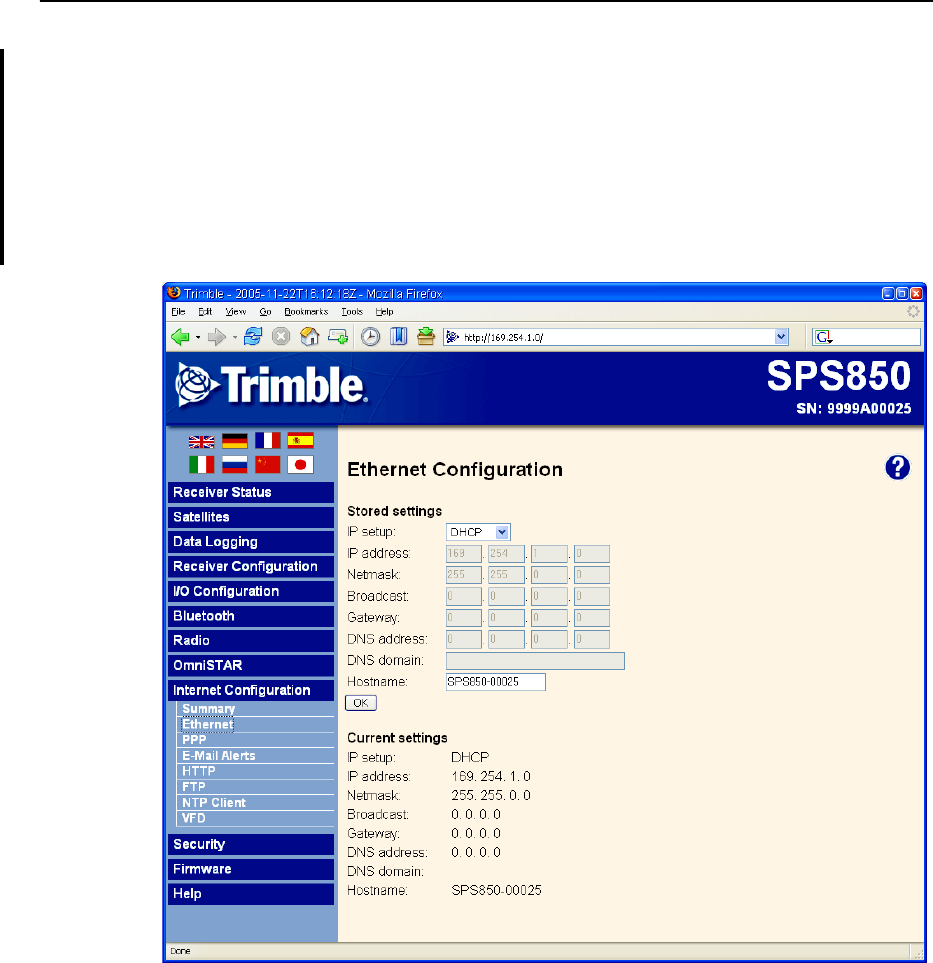Viewport: 933px width, 963px height.
Task: Open the OmniSTAR section
Action: (251, 665)
